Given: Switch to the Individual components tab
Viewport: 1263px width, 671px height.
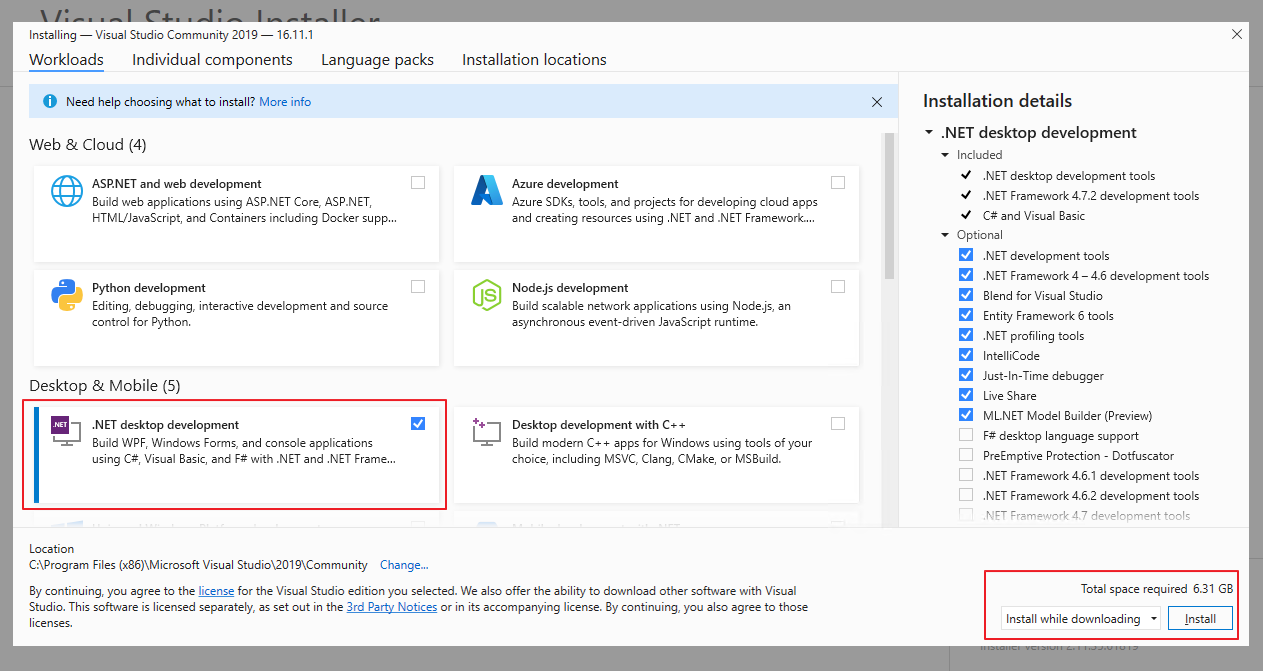Looking at the screenshot, I should pyautogui.click(x=212, y=59).
